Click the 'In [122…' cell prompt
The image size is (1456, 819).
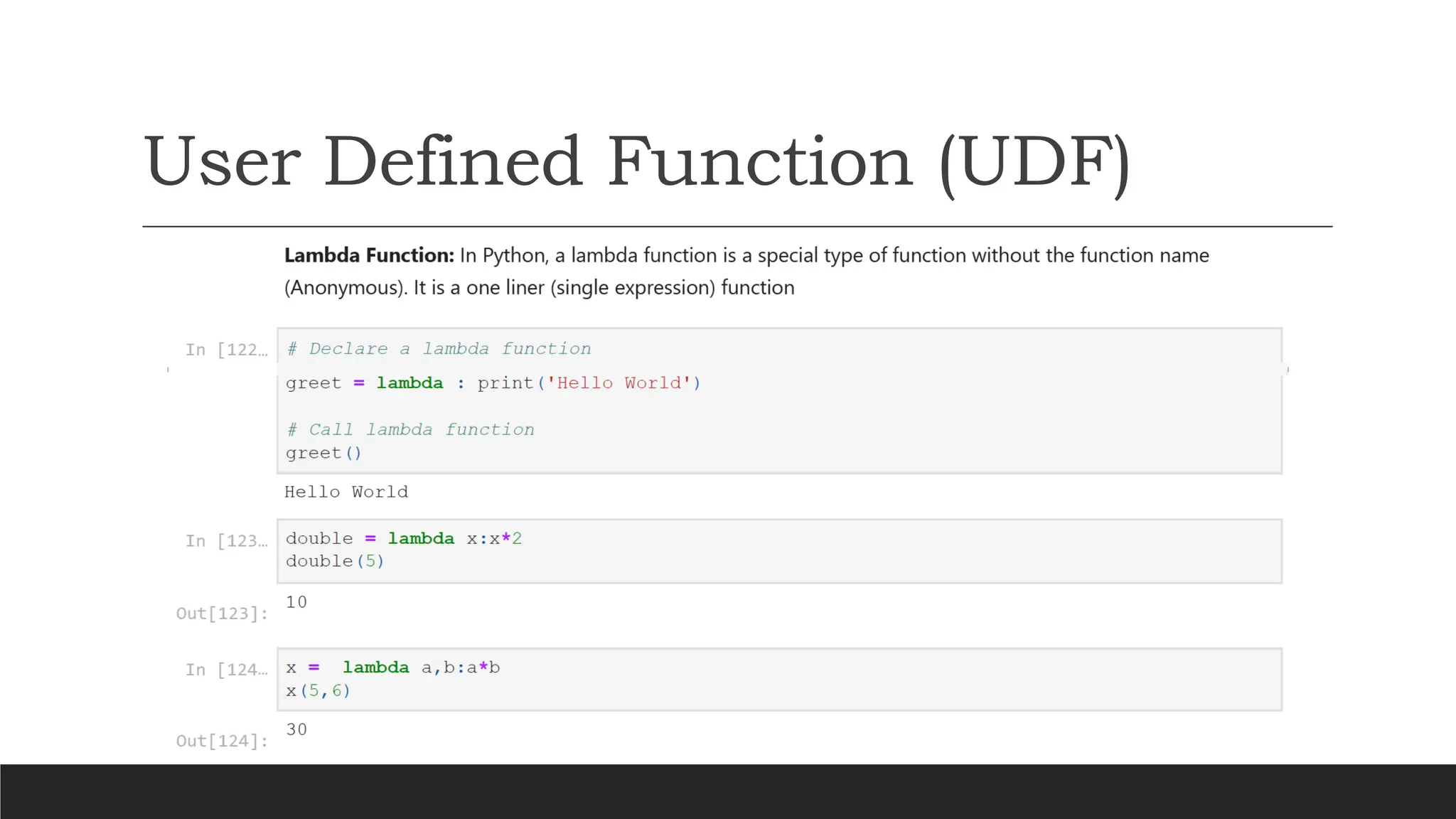coord(227,350)
